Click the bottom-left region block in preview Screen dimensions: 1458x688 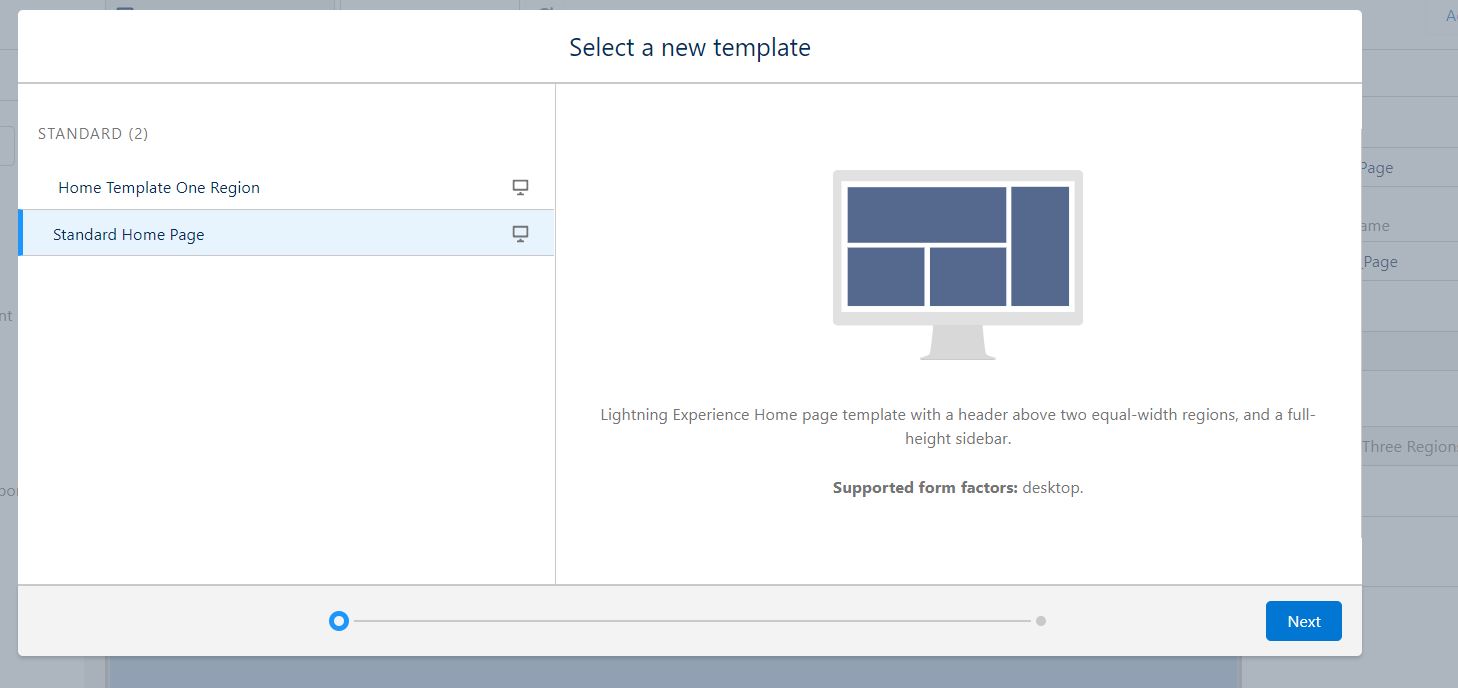[885, 277]
